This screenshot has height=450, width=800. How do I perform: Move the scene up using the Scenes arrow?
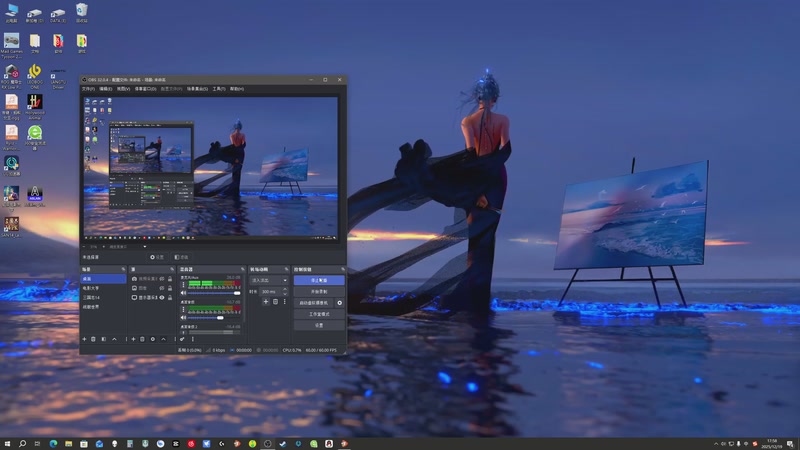pos(114,339)
